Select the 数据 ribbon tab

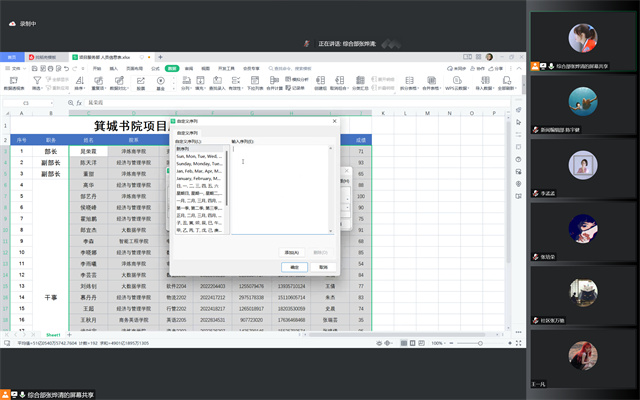click(x=172, y=69)
